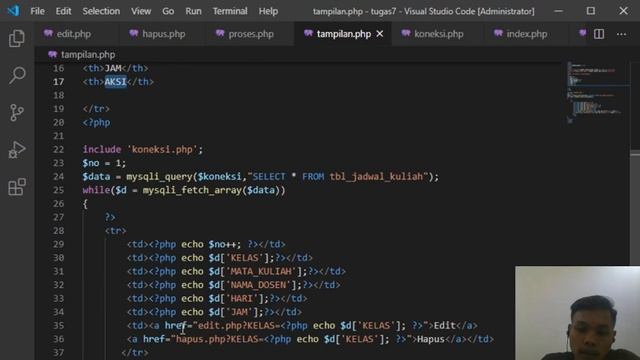
Task: Click the 'koneksi.php' include string
Action: tap(162, 149)
